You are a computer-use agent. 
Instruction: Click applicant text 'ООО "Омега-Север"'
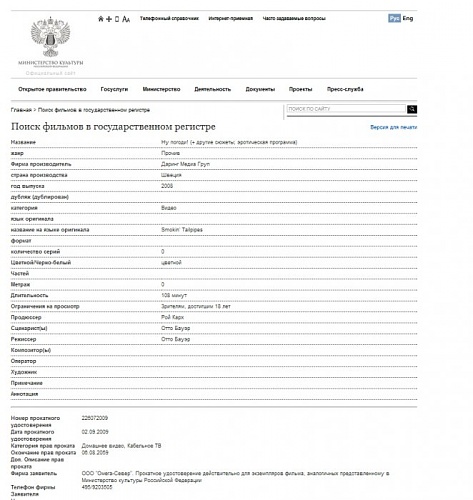[108, 474]
